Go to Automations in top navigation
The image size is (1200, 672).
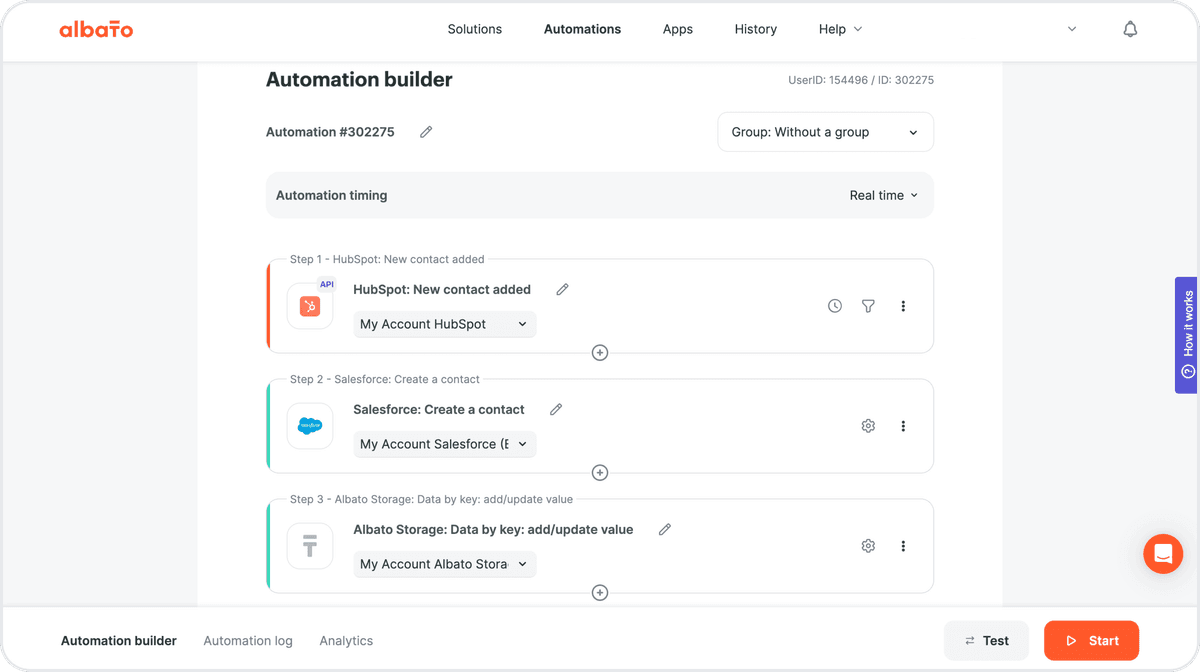point(582,29)
